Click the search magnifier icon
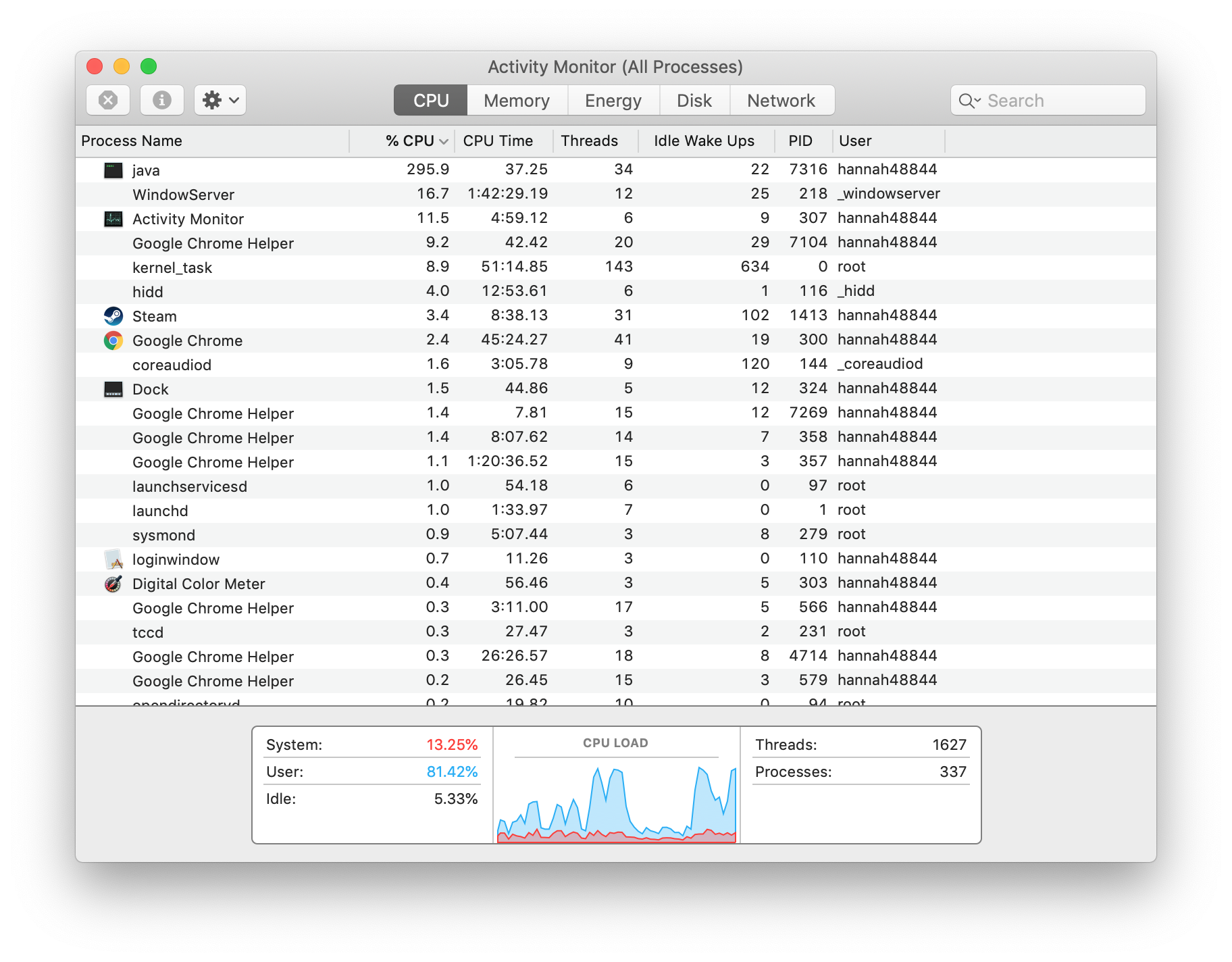The height and width of the screenshot is (962, 1232). coord(970,101)
